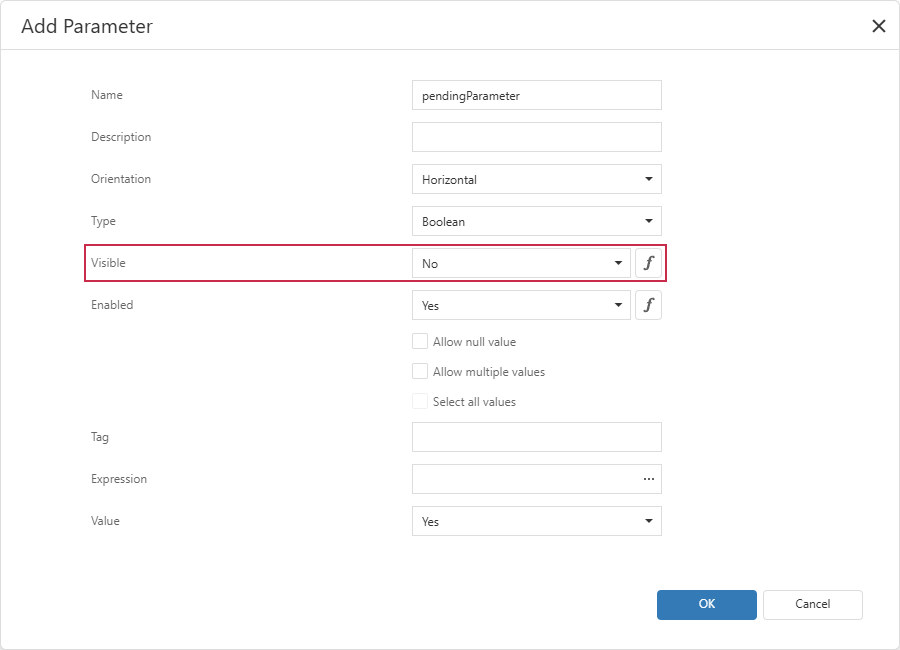This screenshot has height=650, width=900.
Task: Open the Visible dropdown set to No
Action: point(521,263)
